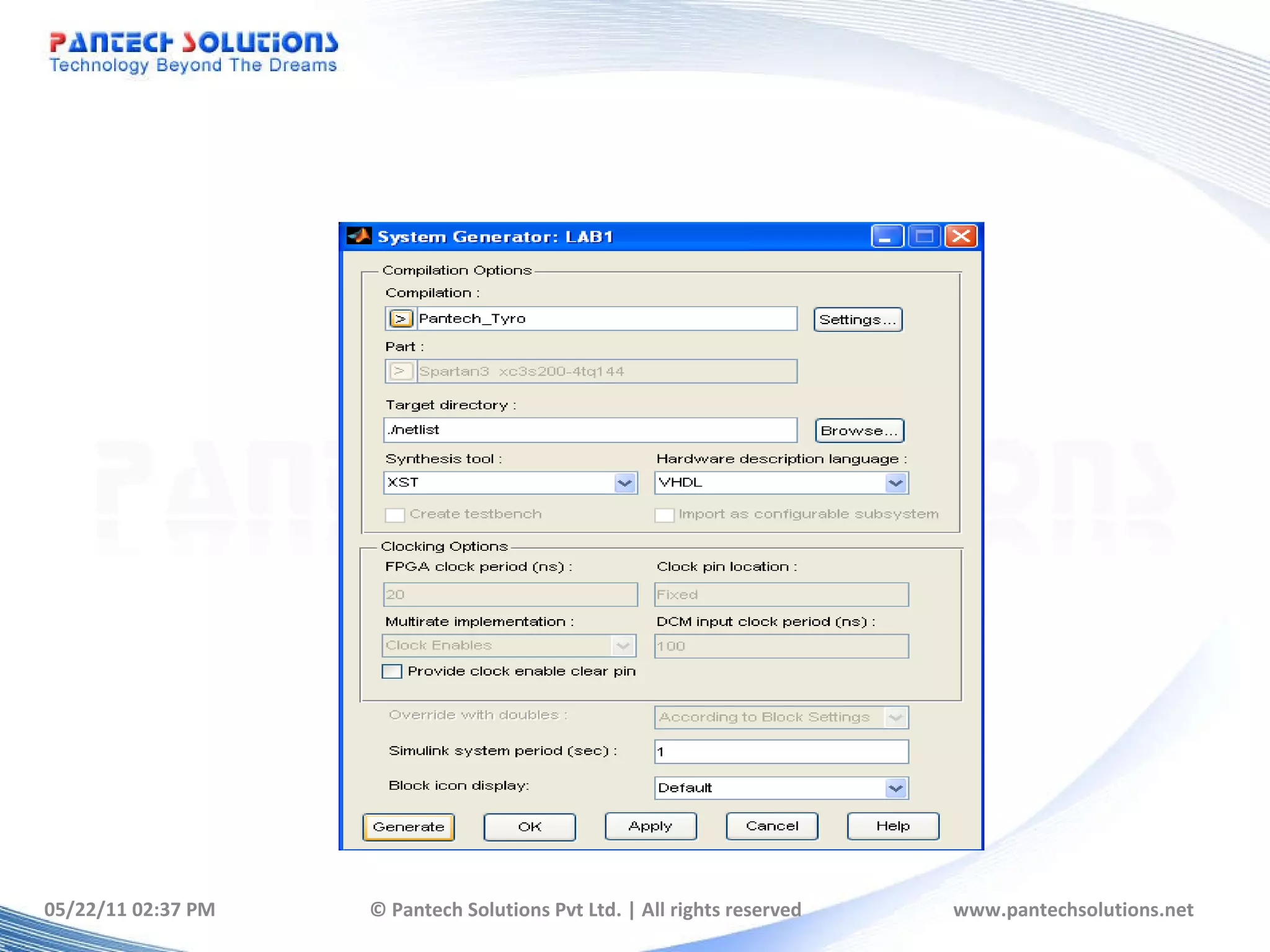
Task: Open the Compilation target arrow button
Action: click(401, 319)
